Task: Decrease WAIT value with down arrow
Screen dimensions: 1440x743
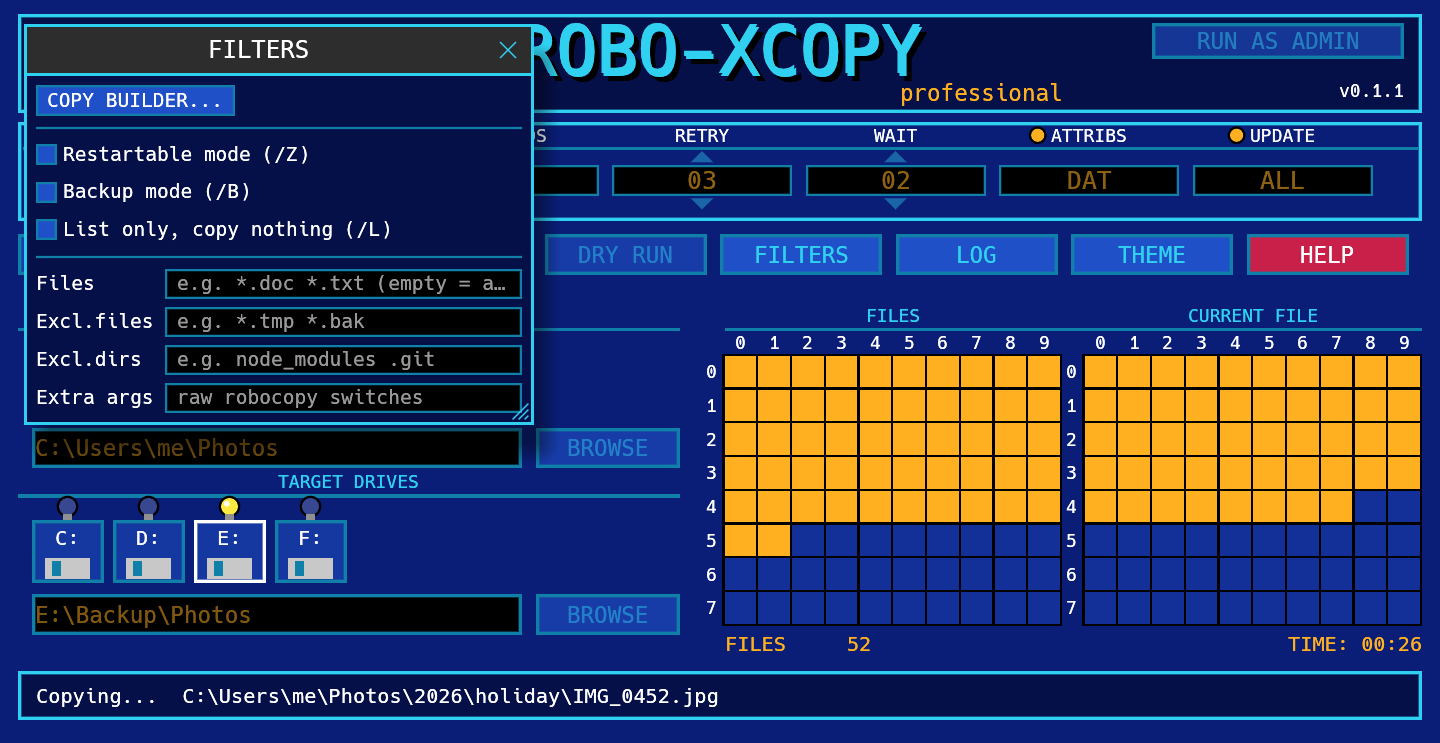Action: (896, 204)
